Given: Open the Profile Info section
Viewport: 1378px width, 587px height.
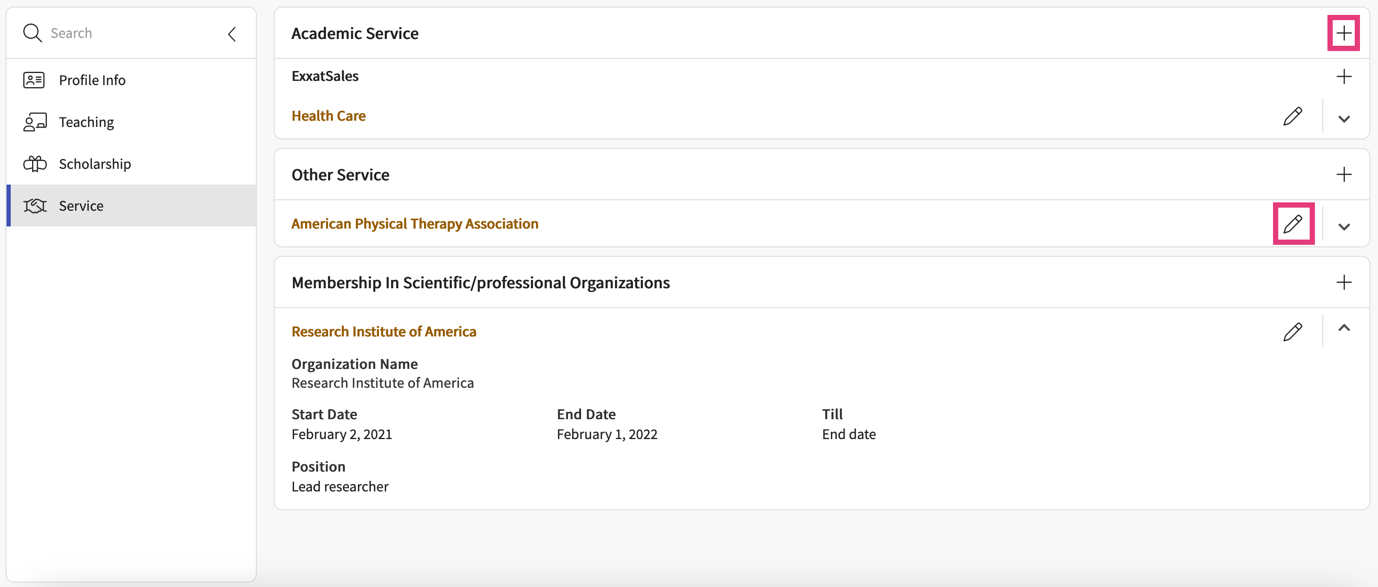Looking at the screenshot, I should [92, 80].
